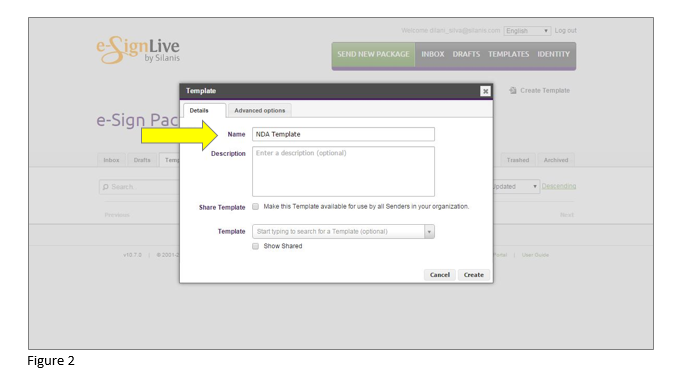This screenshot has width=676, height=372.
Task: Go to the TEMPLATES menu item
Action: click(508, 54)
